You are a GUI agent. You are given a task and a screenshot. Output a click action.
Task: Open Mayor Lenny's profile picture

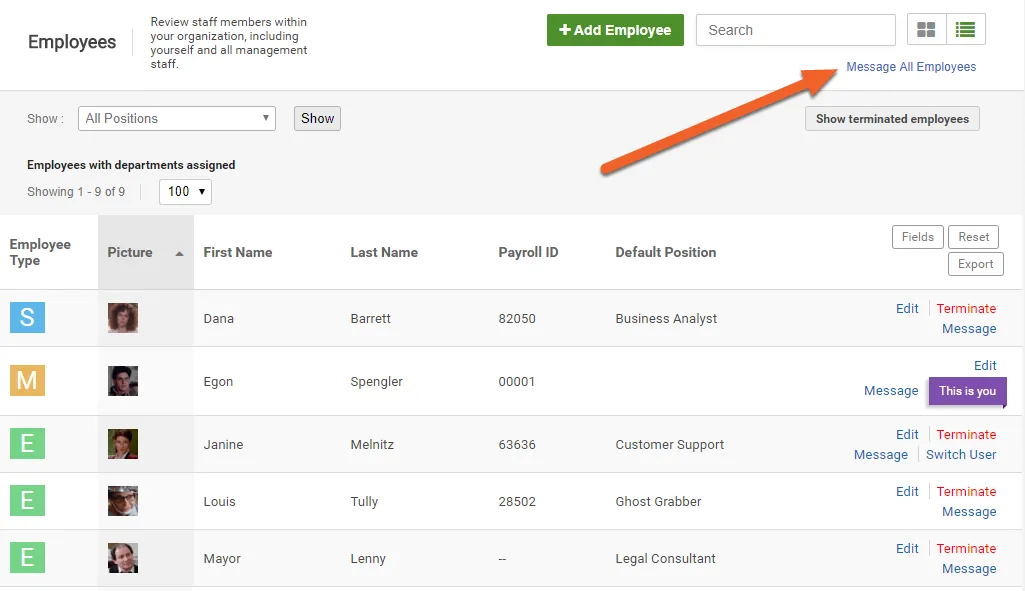pos(123,558)
